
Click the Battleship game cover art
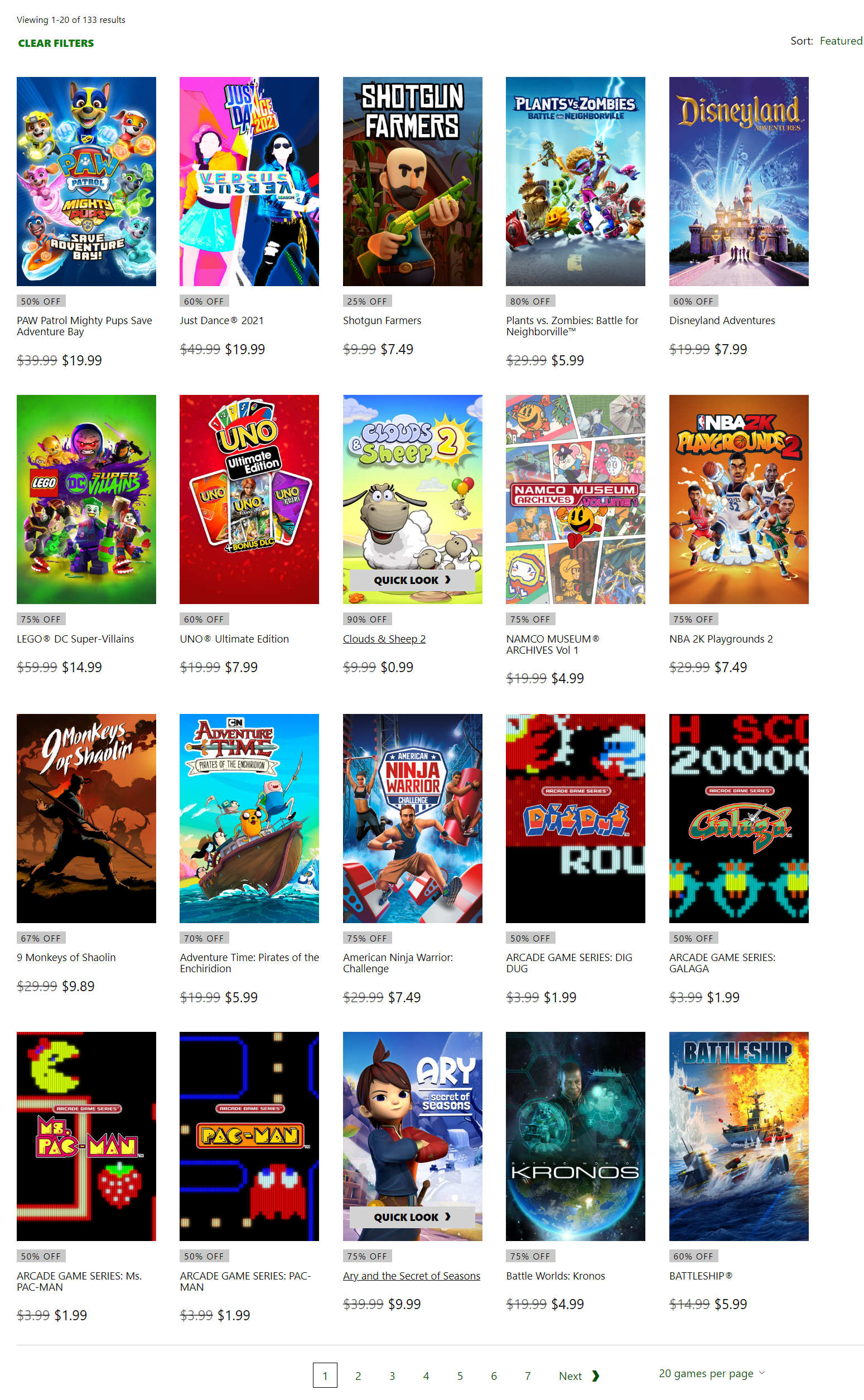(x=738, y=1136)
